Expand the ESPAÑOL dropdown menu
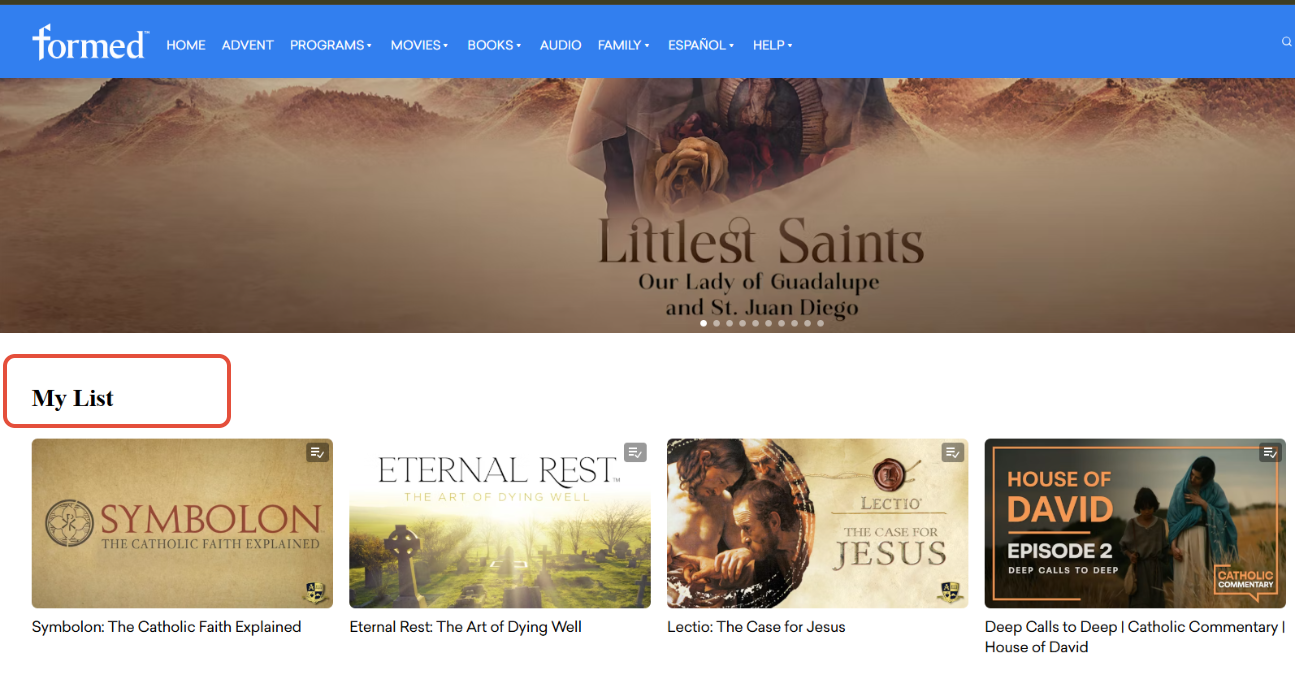The image size is (1295, 679). [x=701, y=45]
